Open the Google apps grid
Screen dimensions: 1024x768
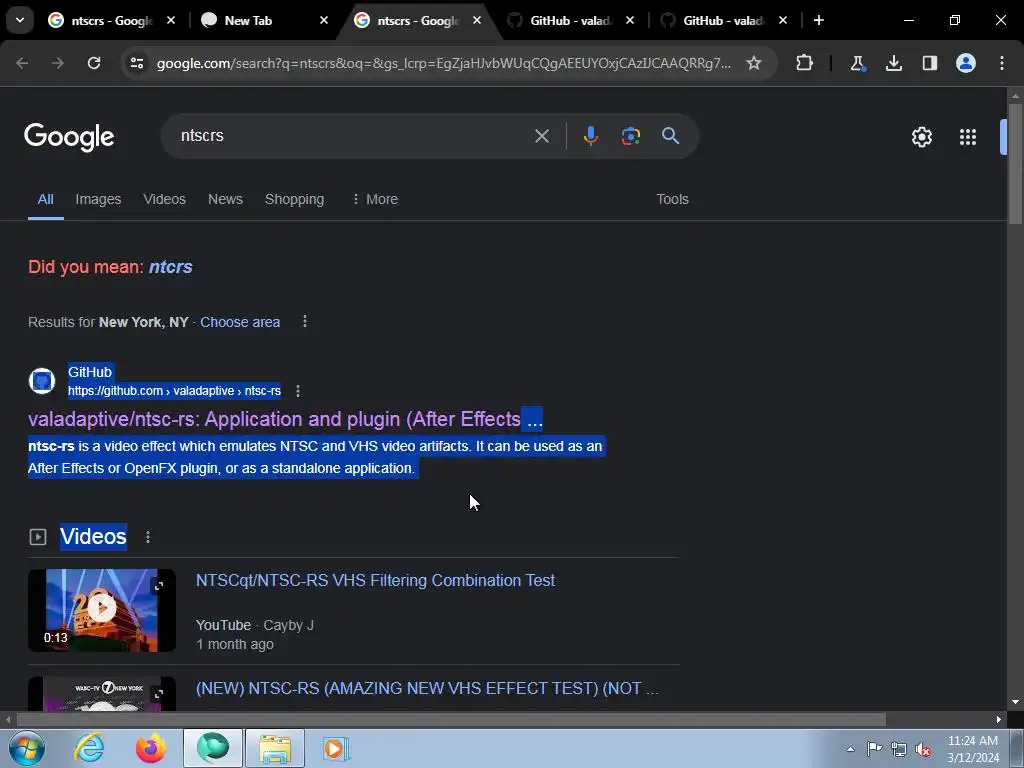click(968, 136)
